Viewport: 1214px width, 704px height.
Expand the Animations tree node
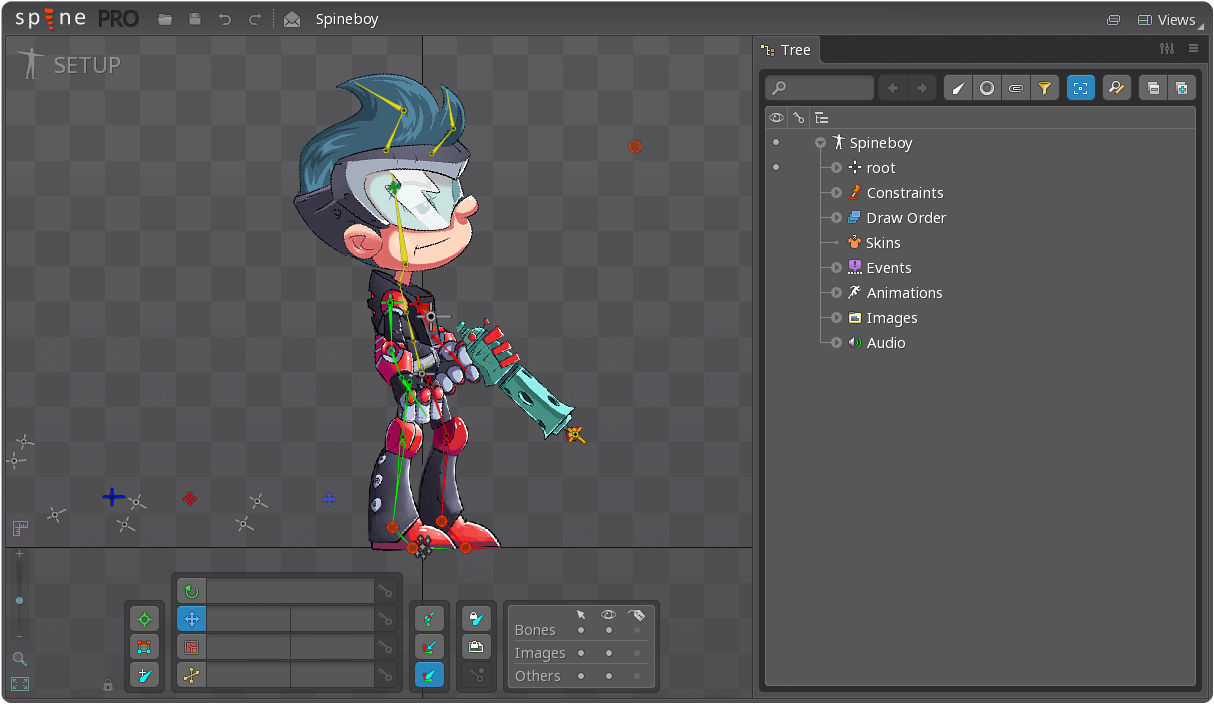coord(837,293)
